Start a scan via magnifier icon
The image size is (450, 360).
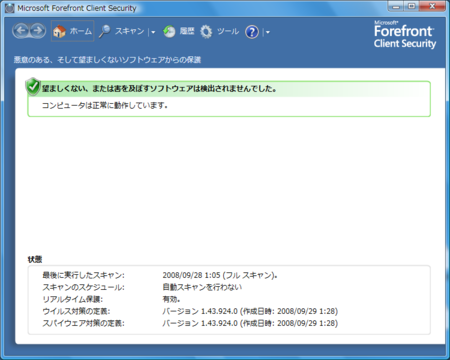click(x=105, y=31)
